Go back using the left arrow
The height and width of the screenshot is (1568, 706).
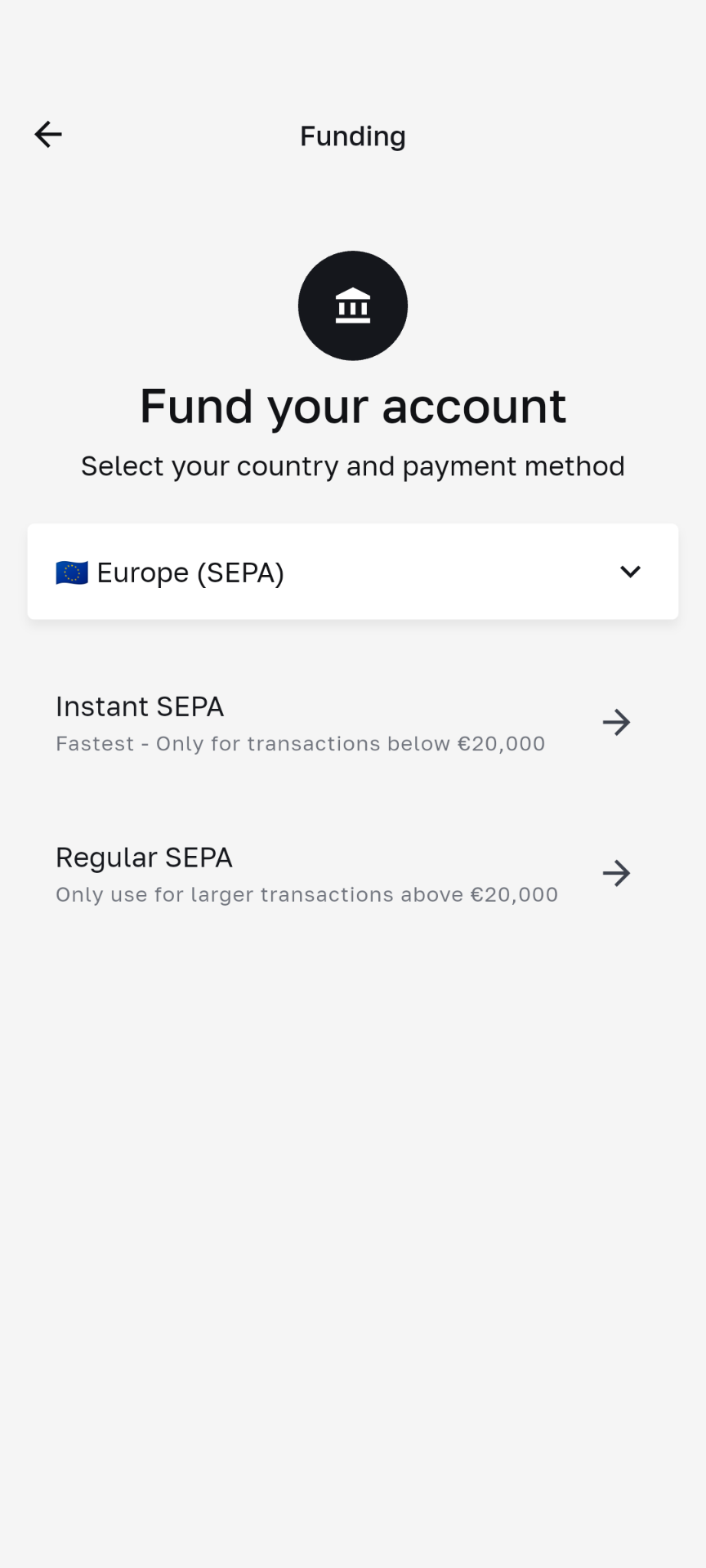click(48, 135)
